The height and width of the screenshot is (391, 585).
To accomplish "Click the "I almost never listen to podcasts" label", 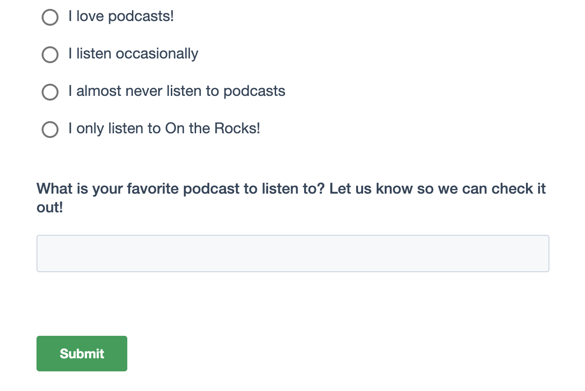I will 177,91.
